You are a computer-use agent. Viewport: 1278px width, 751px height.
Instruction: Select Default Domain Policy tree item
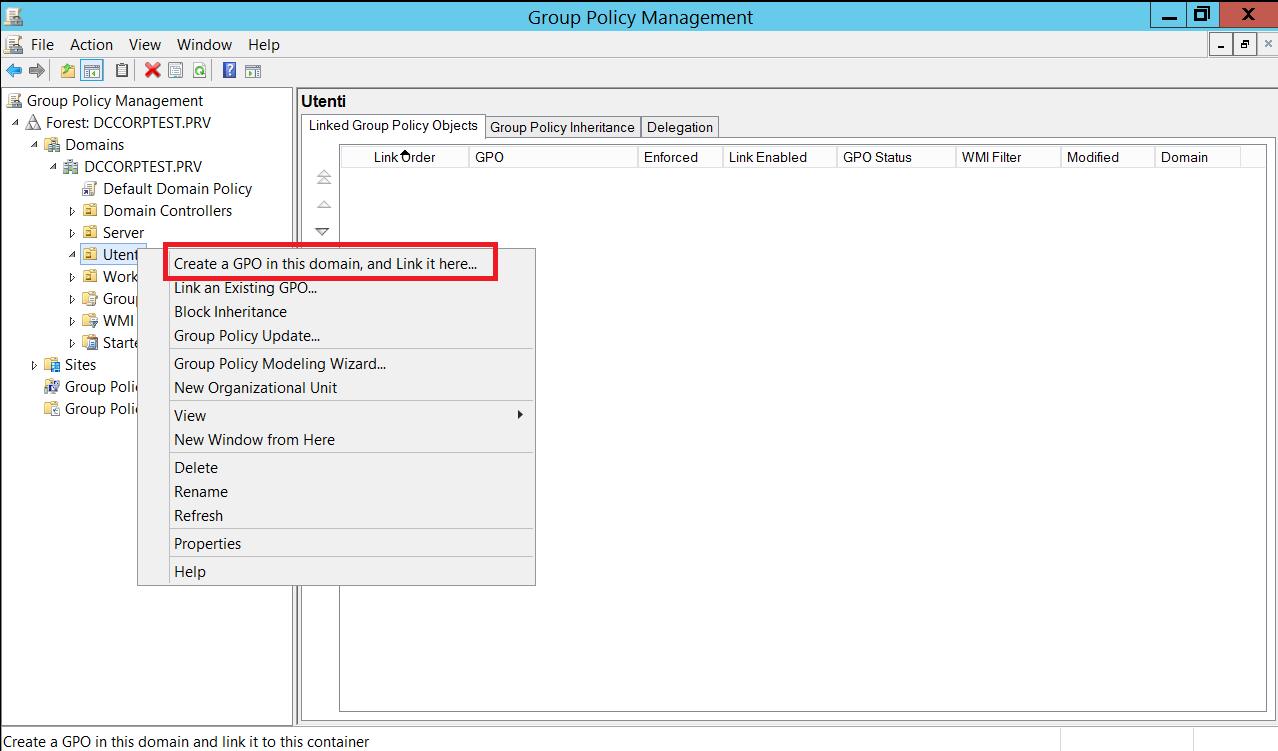tap(178, 189)
